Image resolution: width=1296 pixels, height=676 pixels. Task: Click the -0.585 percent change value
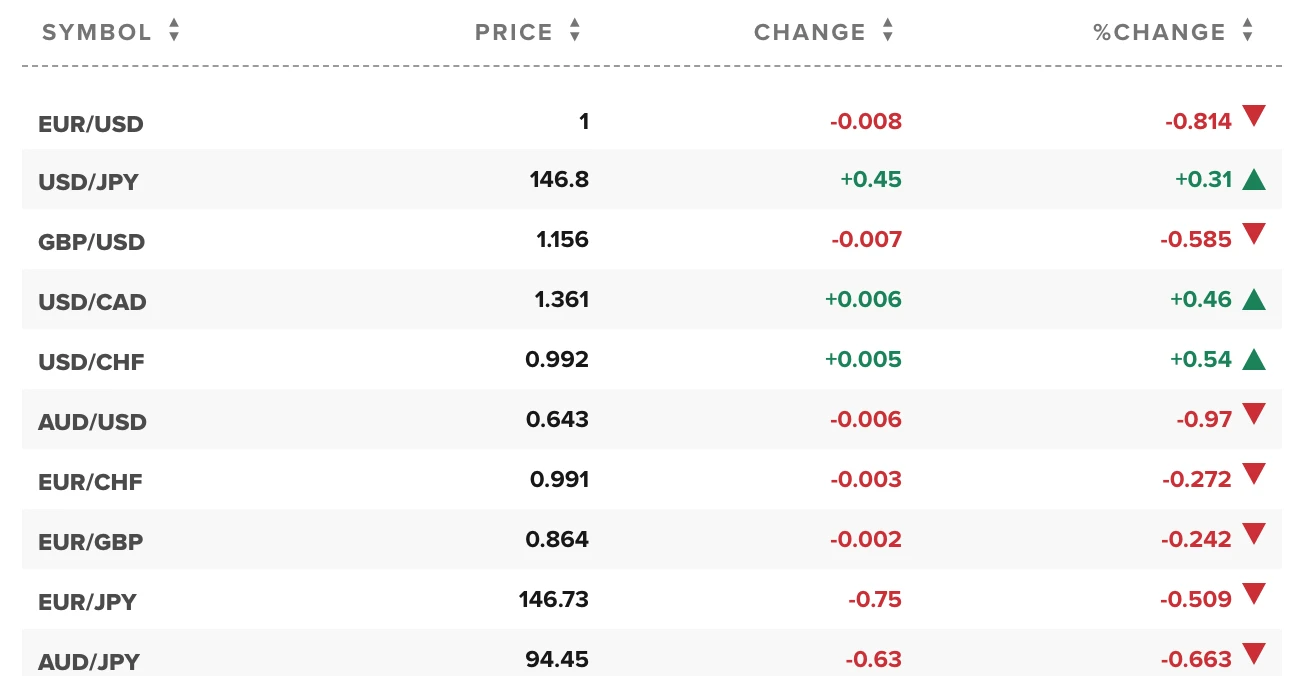coord(1196,240)
